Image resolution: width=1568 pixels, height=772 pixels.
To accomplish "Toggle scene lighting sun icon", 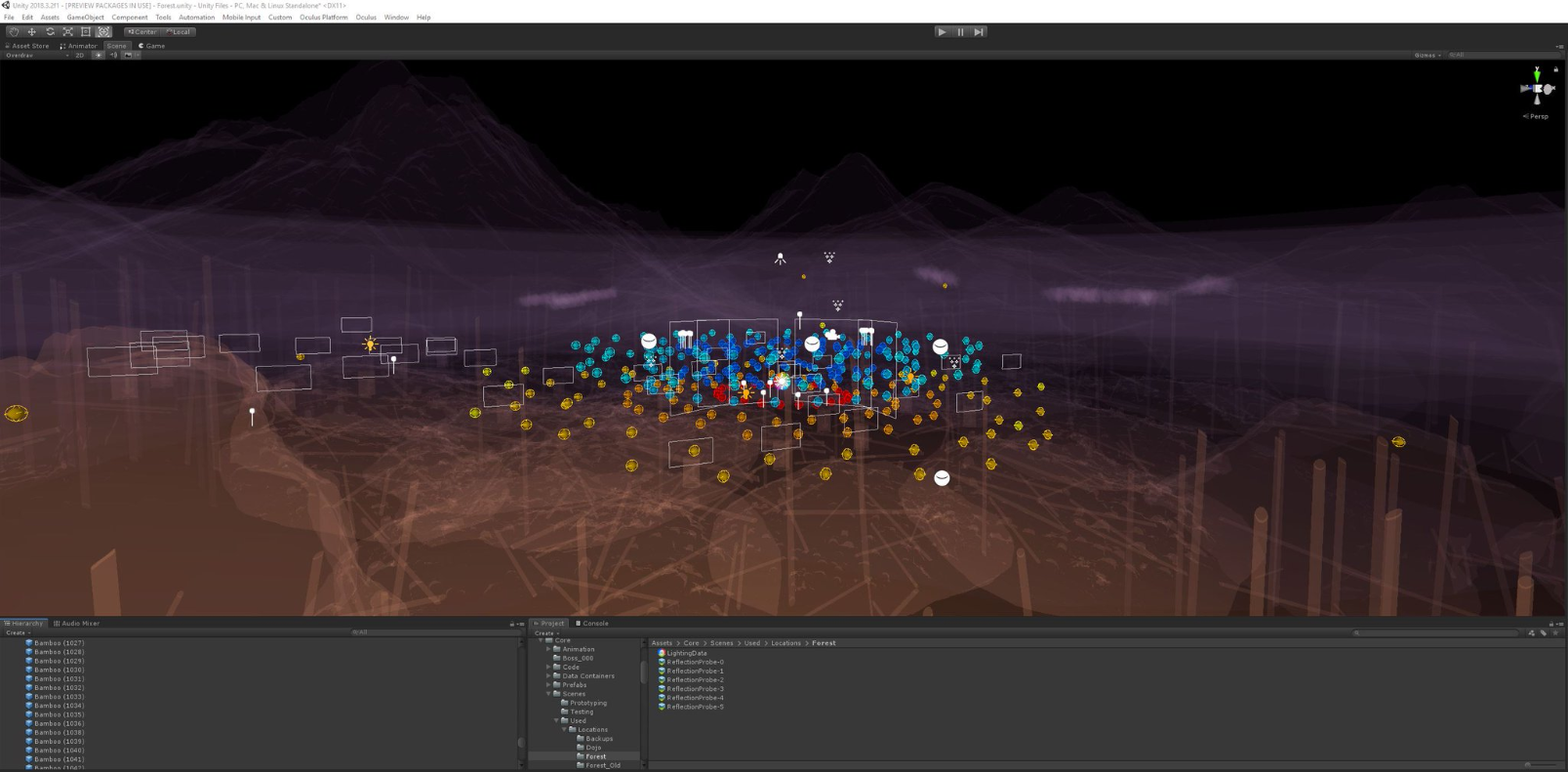I will pyautogui.click(x=98, y=56).
